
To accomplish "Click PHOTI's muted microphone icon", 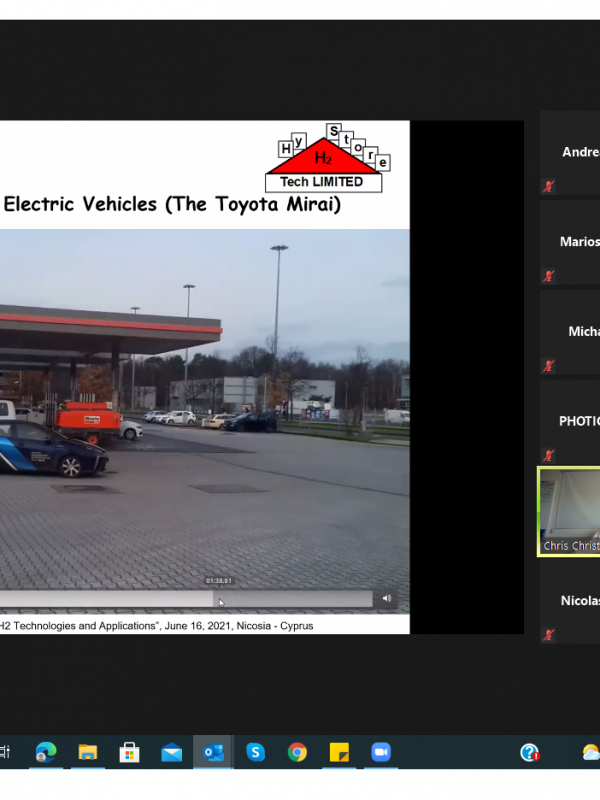I will pyautogui.click(x=548, y=456).
